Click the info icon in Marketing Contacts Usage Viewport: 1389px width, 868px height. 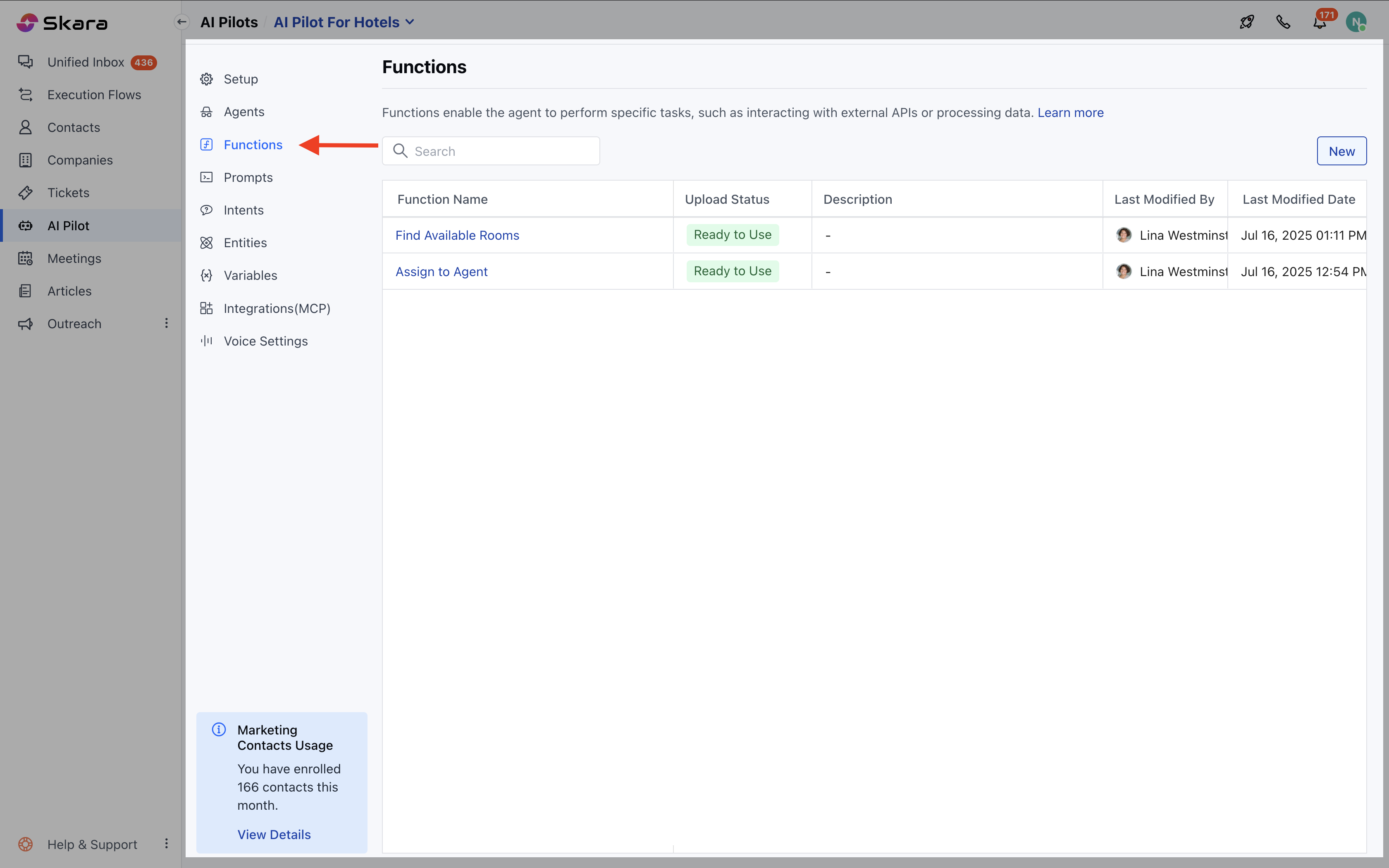coord(219,730)
